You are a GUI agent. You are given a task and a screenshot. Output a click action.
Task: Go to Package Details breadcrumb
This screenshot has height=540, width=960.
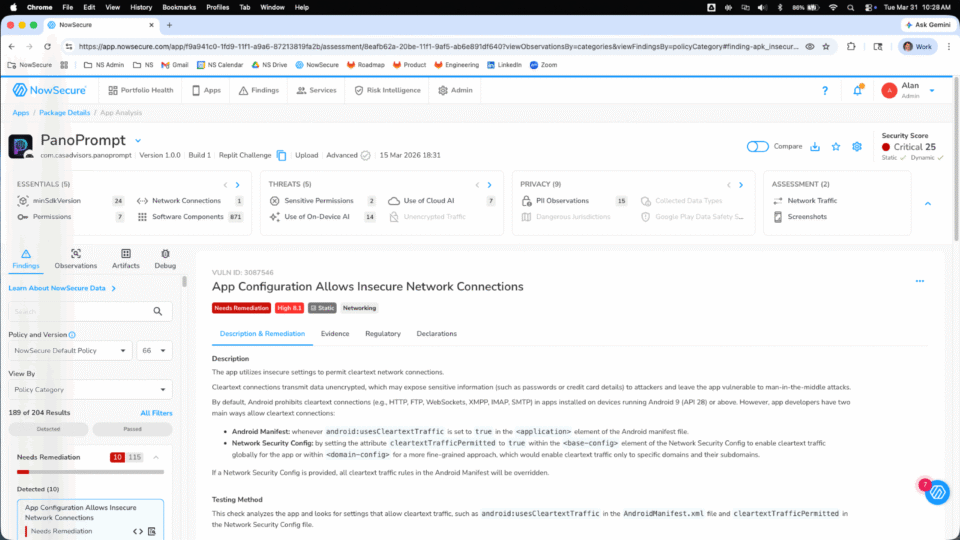64,113
